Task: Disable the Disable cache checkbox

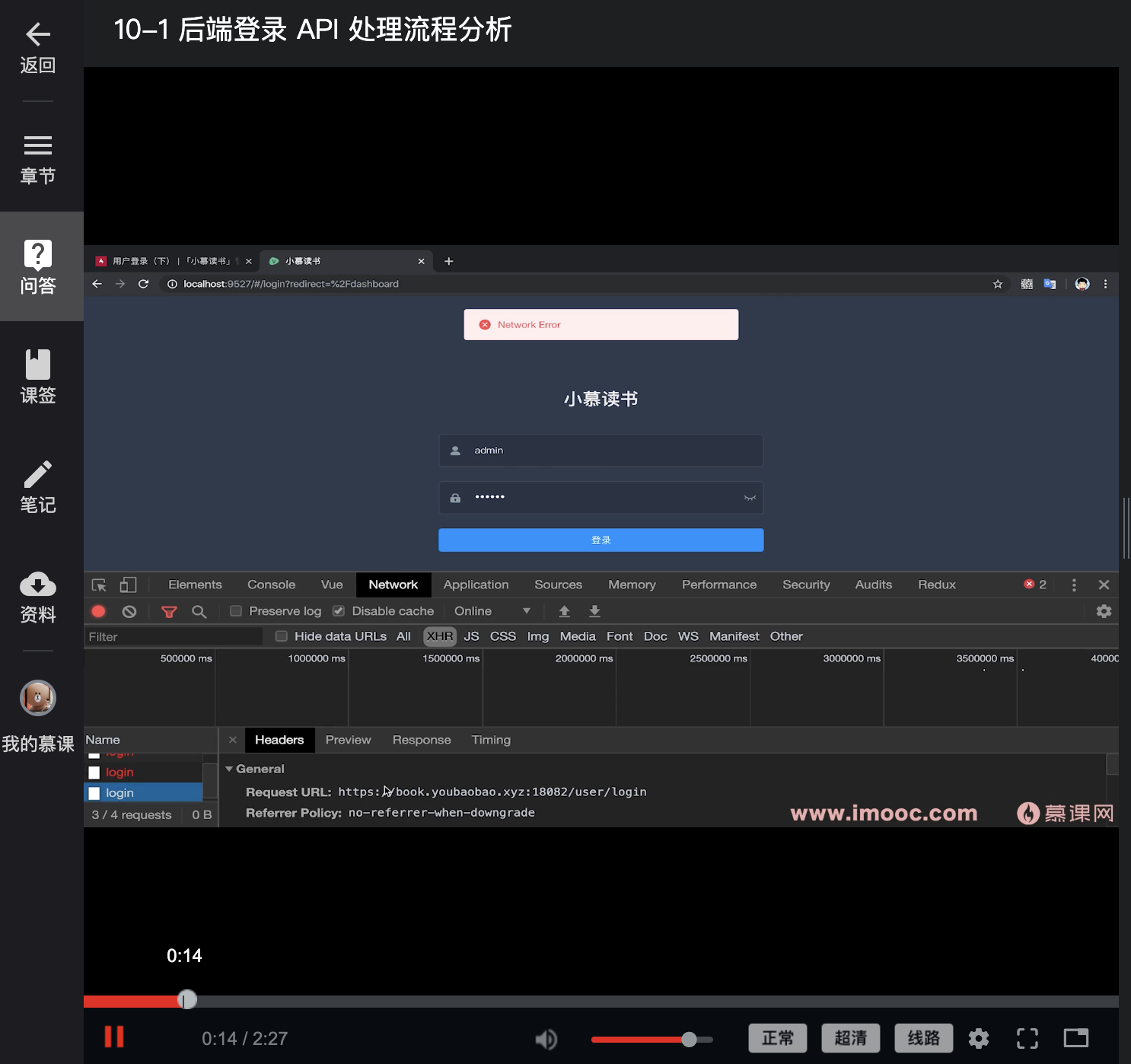Action: [337, 610]
